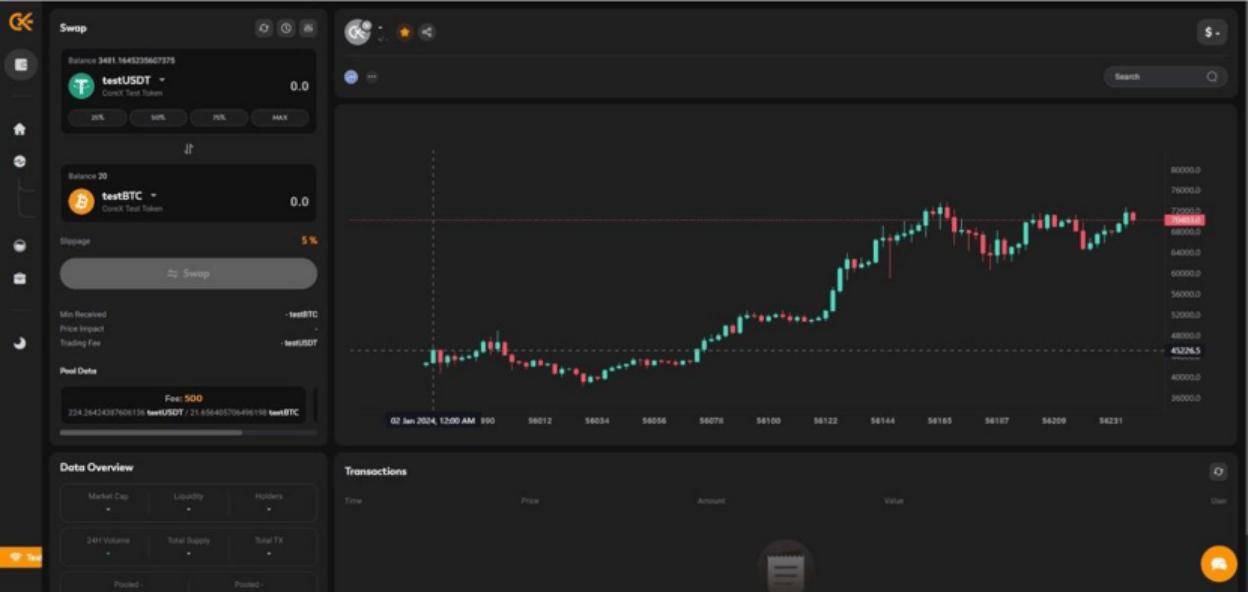Click the share icon beside the star
The width and height of the screenshot is (1248, 592).
[x=427, y=32]
